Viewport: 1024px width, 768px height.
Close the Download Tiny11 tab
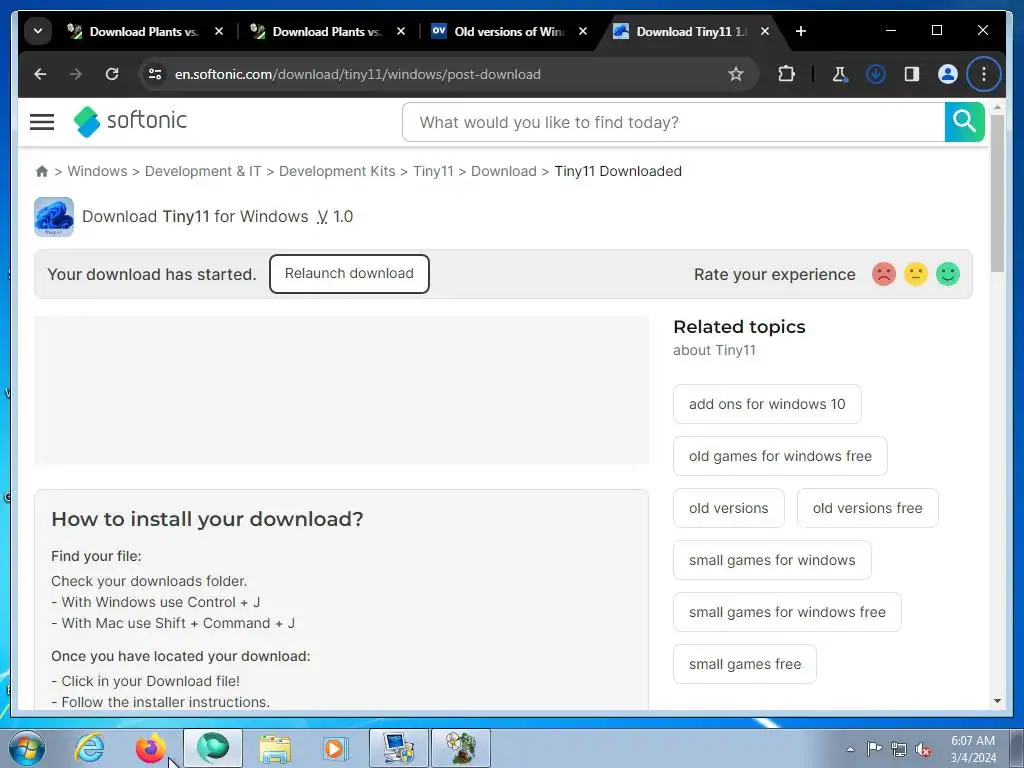(x=765, y=31)
